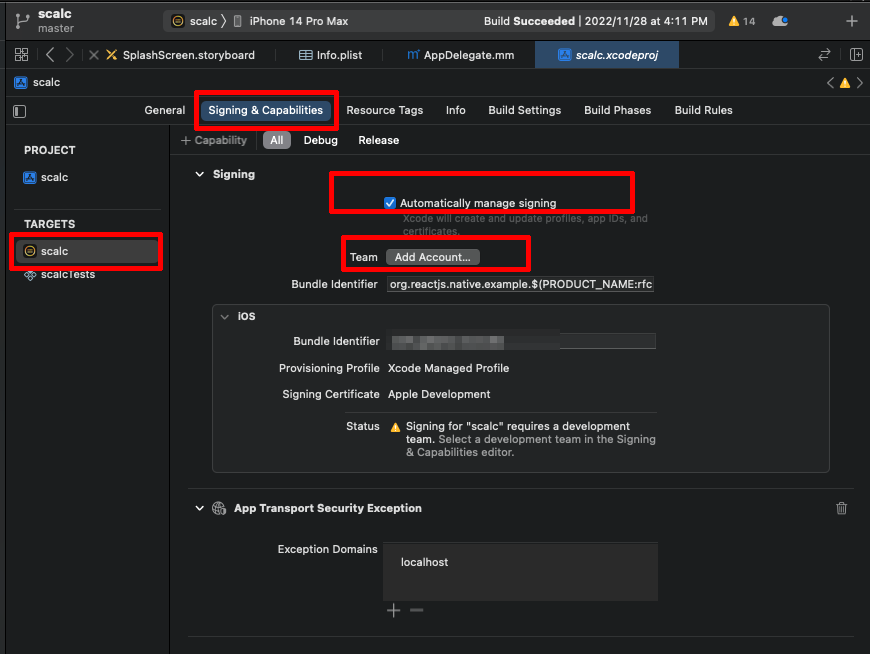
Task: Open the General tab
Action: coord(165,110)
